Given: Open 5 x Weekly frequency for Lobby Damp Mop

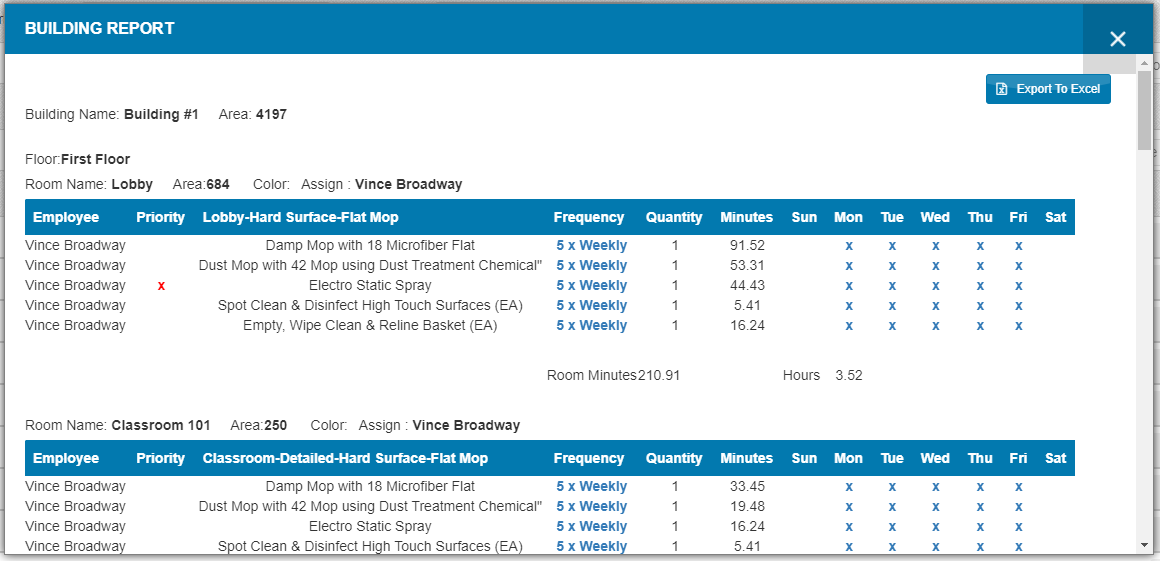Looking at the screenshot, I should [591, 246].
